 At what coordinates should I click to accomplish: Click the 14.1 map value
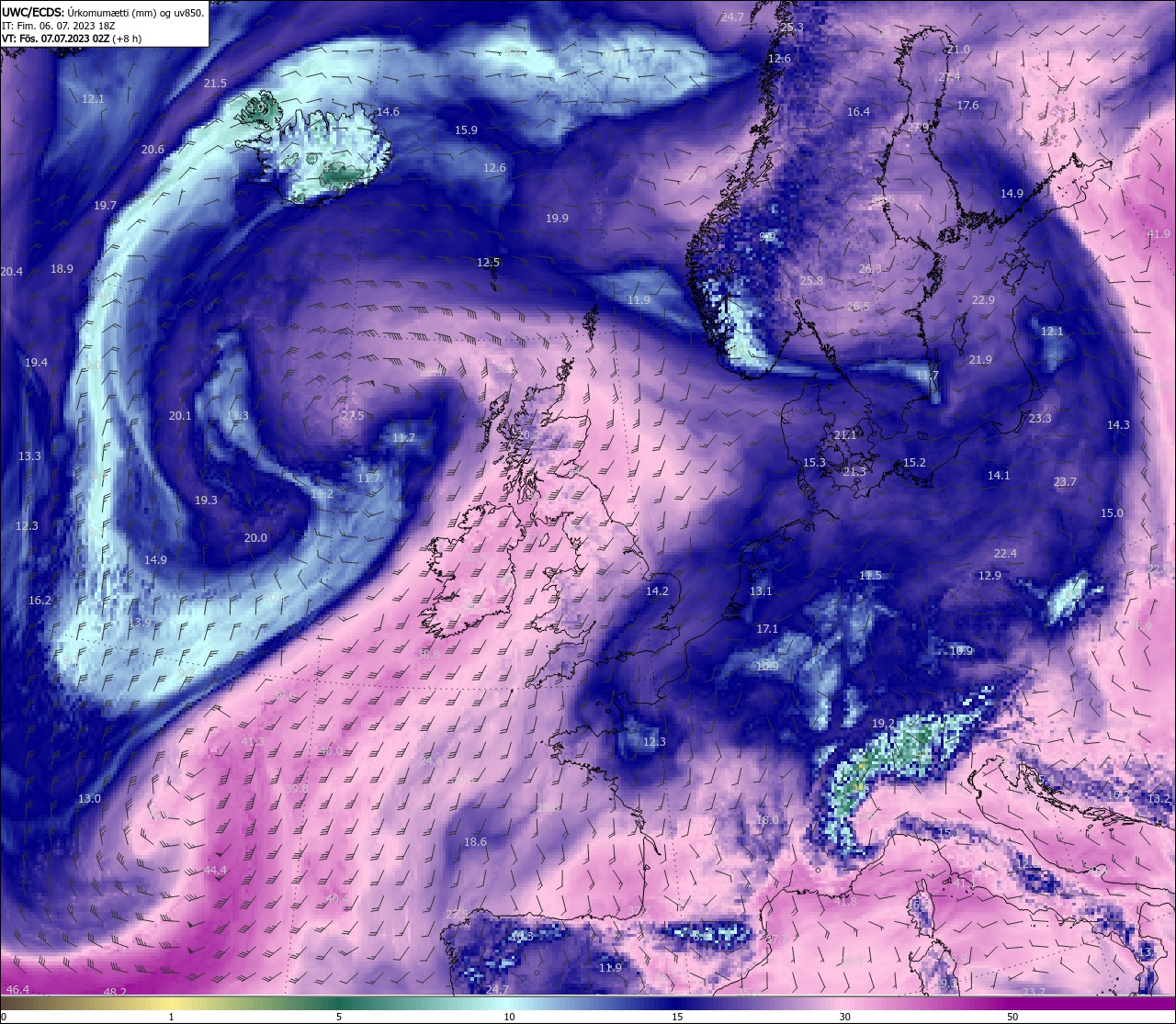coord(999,476)
